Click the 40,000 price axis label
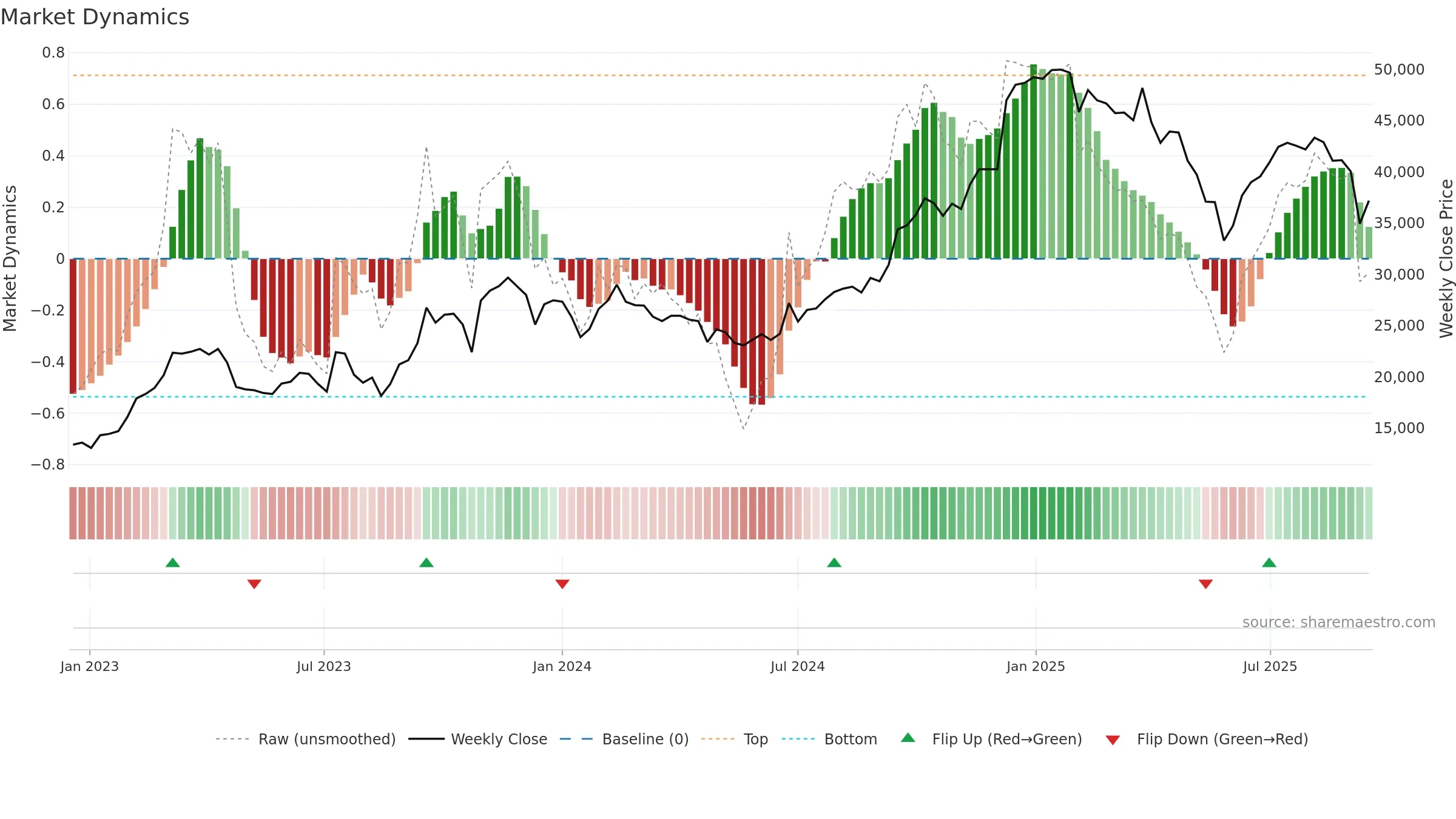1456x819 pixels. [x=1400, y=172]
